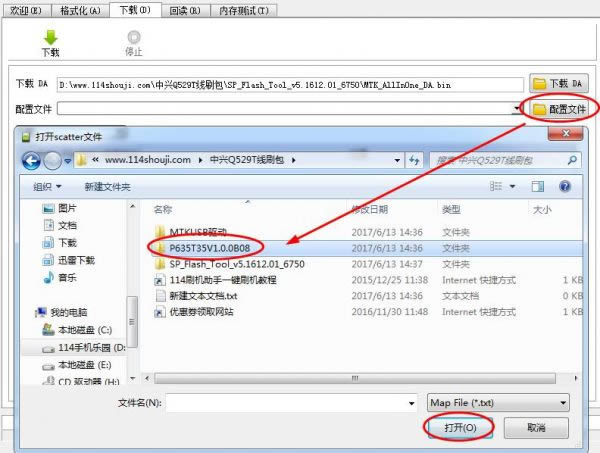Open 本地磁盘 (C:) drive
The width and height of the screenshot is (600, 453).
77,330
